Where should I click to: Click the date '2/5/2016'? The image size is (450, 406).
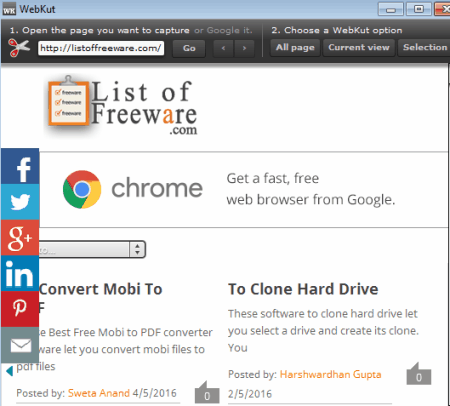pyautogui.click(x=250, y=394)
